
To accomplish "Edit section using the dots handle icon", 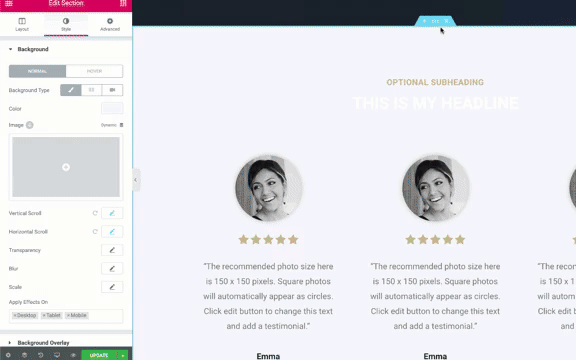I will coord(435,21).
